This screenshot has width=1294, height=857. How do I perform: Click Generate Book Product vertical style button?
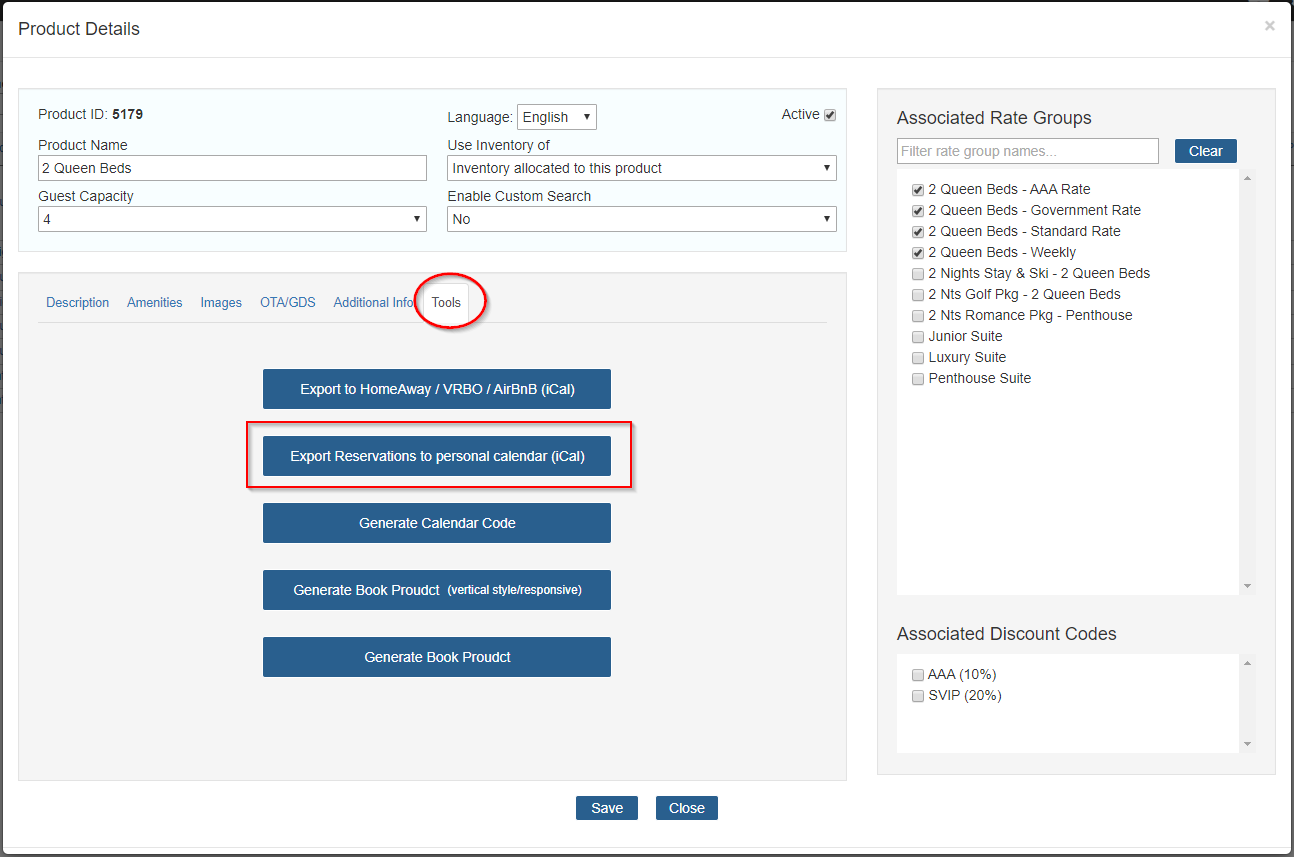437,590
